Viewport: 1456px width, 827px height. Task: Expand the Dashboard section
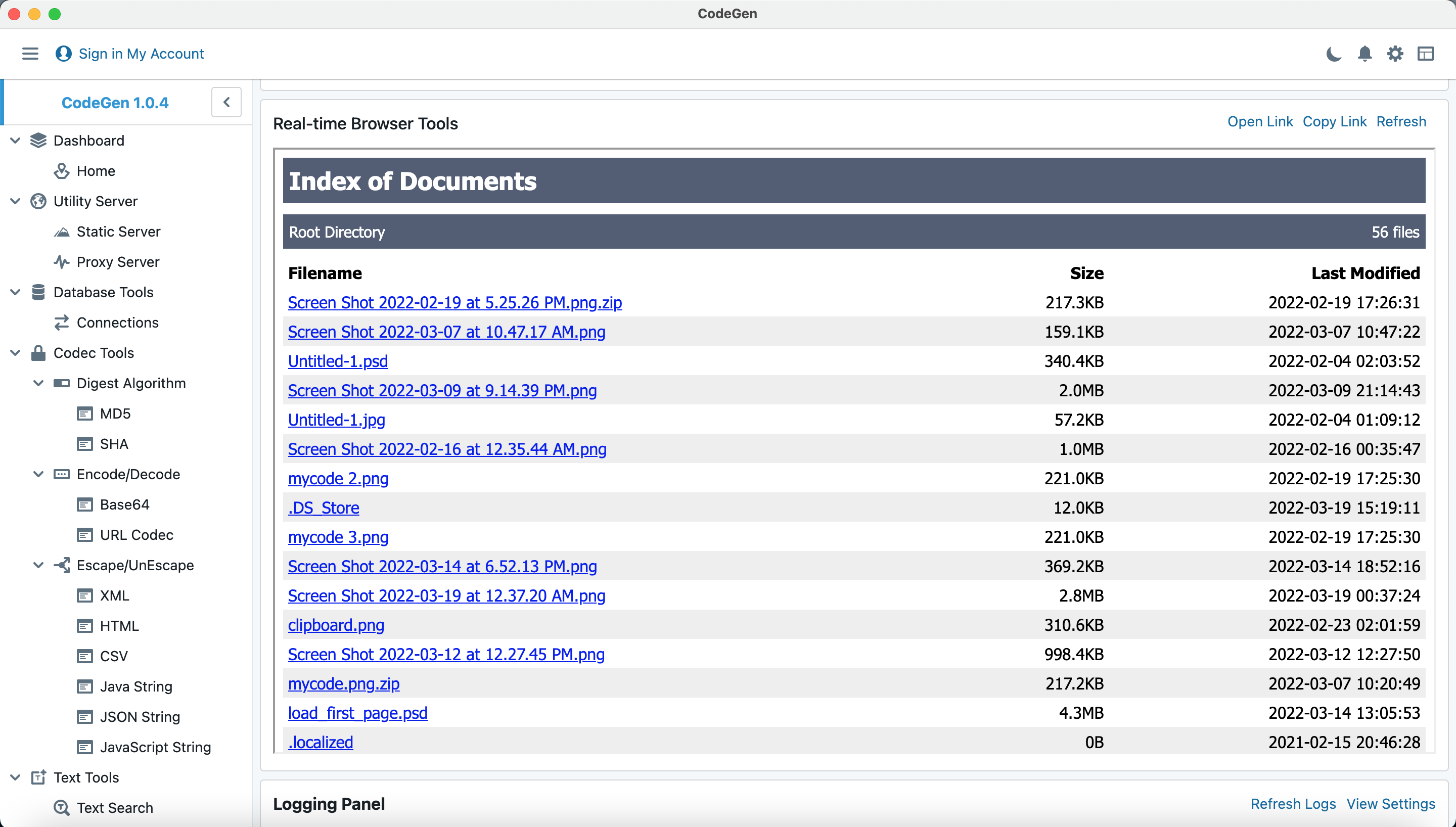tap(14, 140)
